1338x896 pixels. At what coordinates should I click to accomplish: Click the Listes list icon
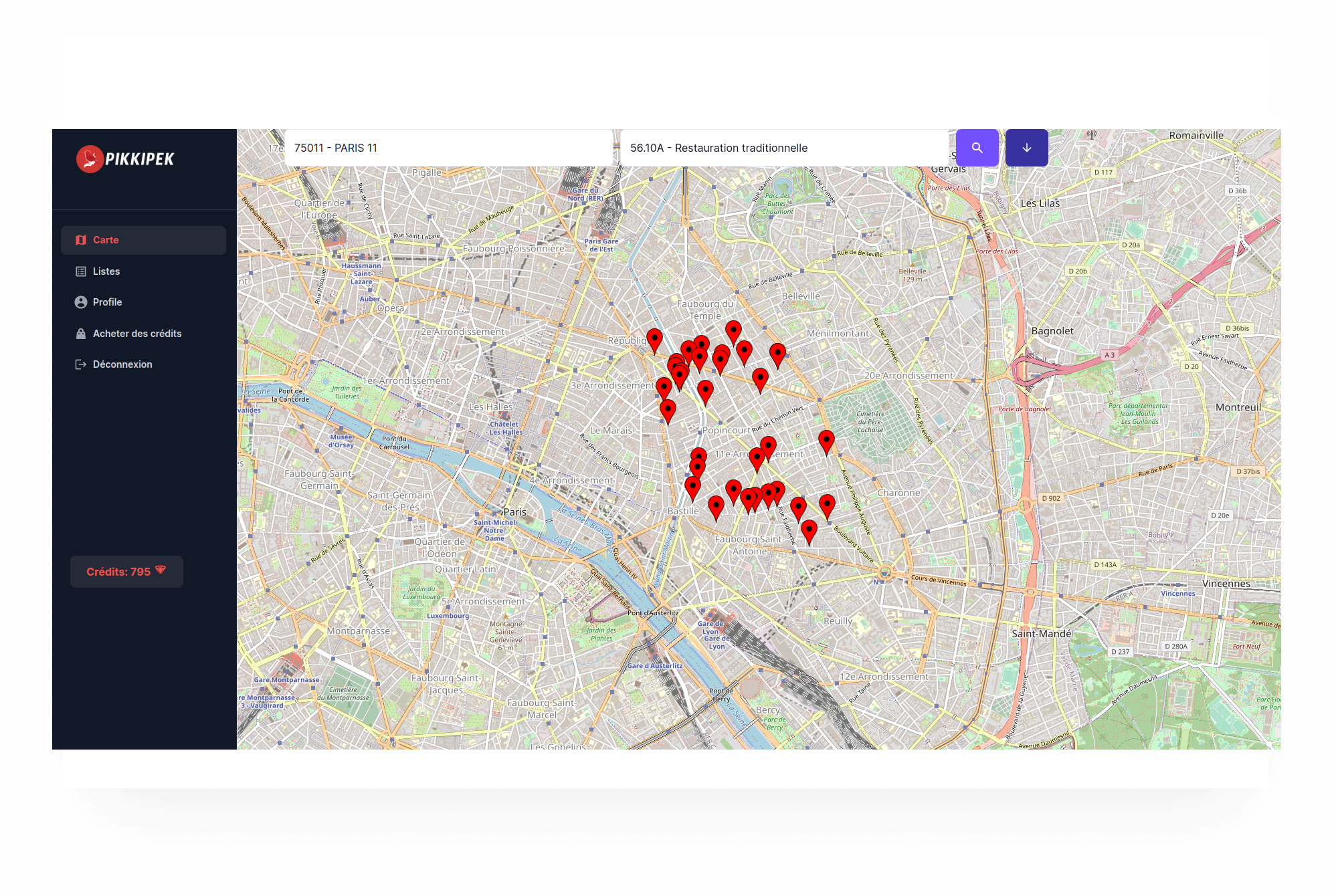tap(81, 271)
